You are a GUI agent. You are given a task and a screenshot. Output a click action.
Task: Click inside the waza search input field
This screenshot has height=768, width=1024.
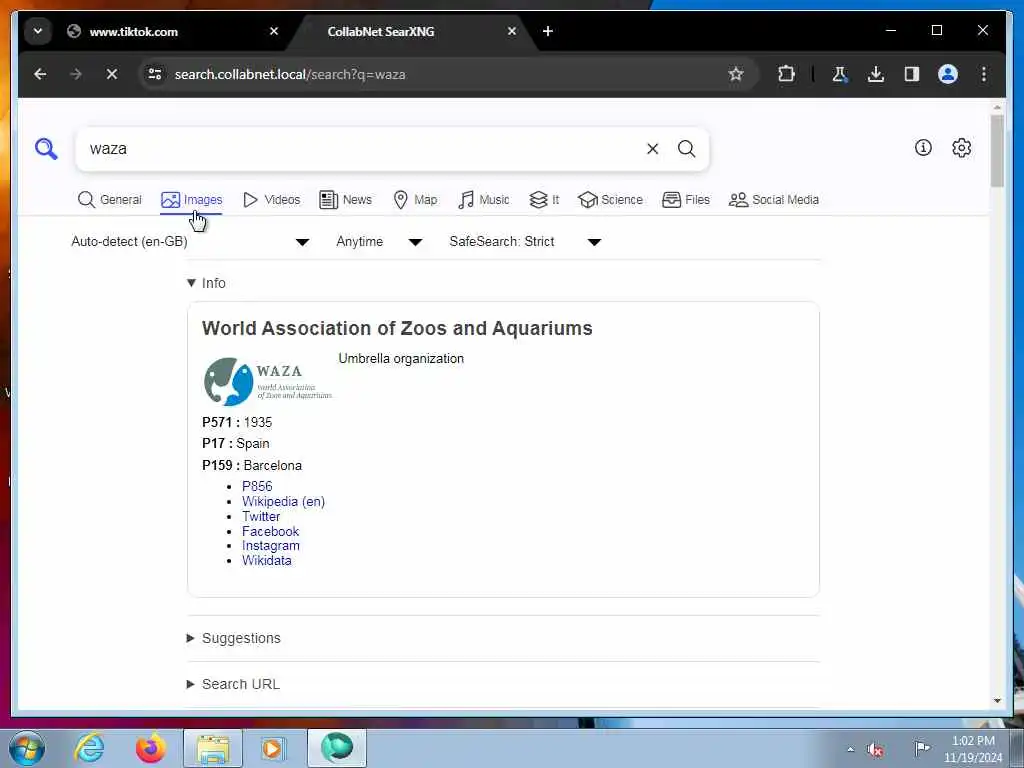[359, 149]
